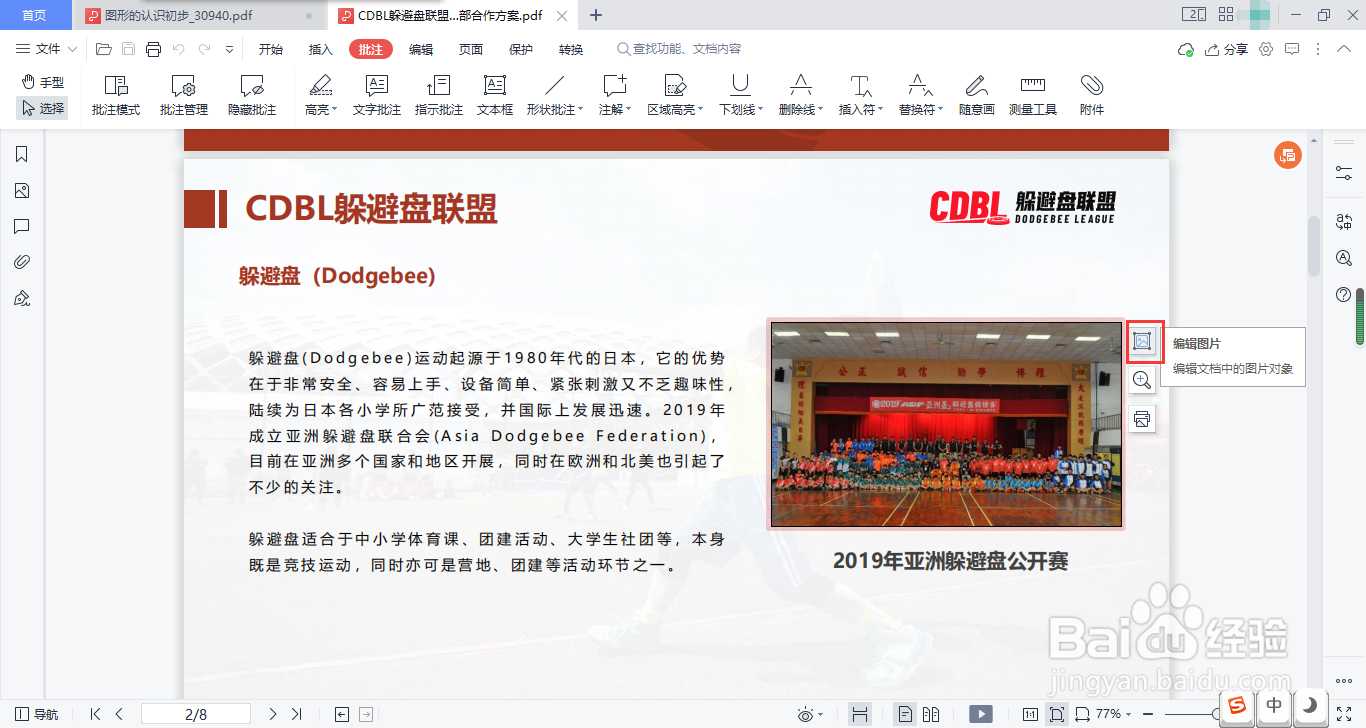Toggle fit page view in status bar

click(1056, 714)
